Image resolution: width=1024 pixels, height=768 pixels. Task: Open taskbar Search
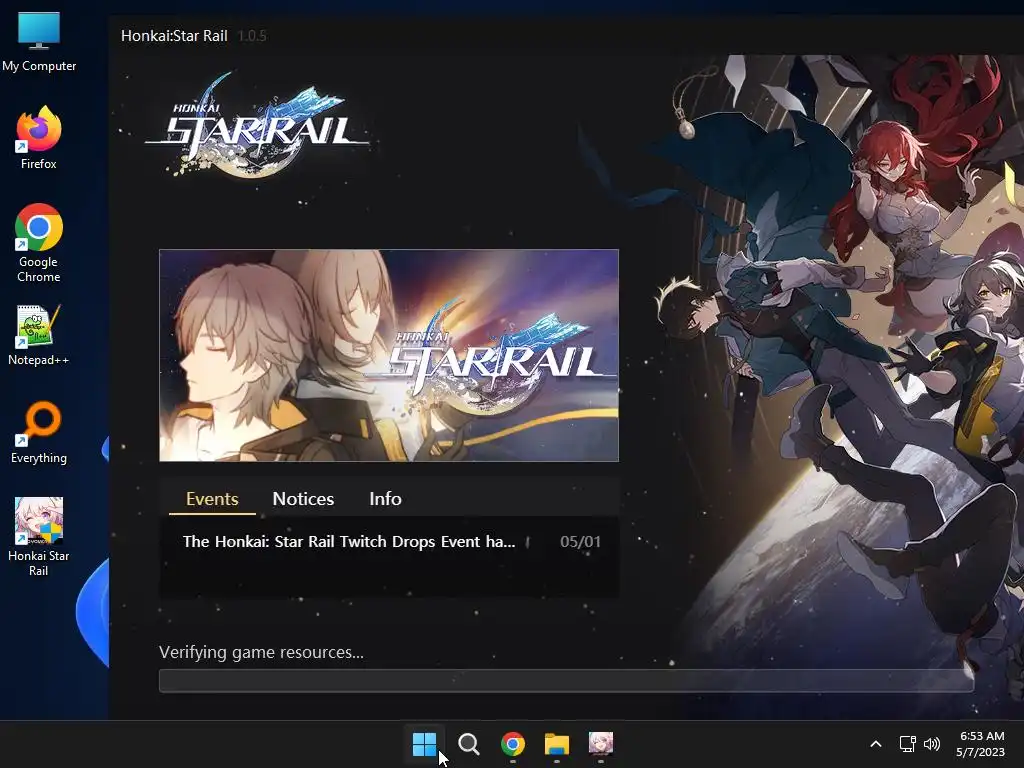(x=468, y=744)
